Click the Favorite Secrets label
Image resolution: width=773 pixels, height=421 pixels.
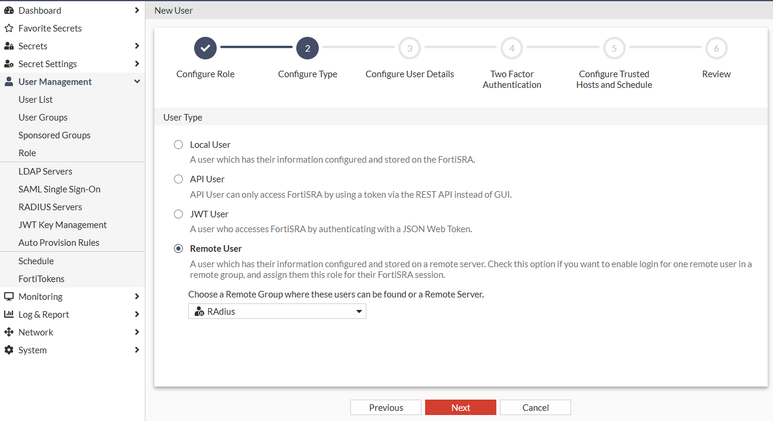coord(50,28)
